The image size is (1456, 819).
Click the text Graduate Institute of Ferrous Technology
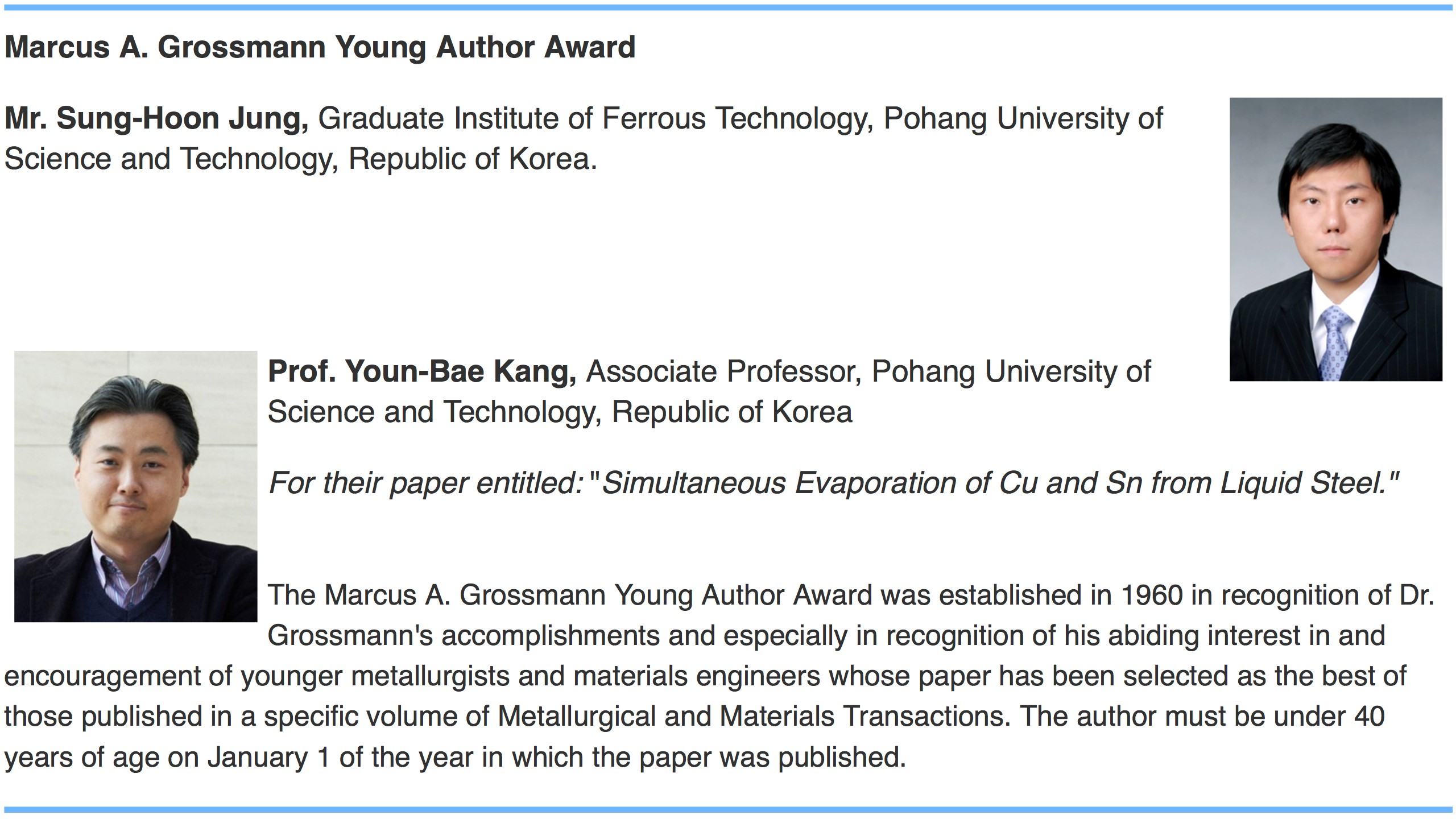(x=595, y=119)
